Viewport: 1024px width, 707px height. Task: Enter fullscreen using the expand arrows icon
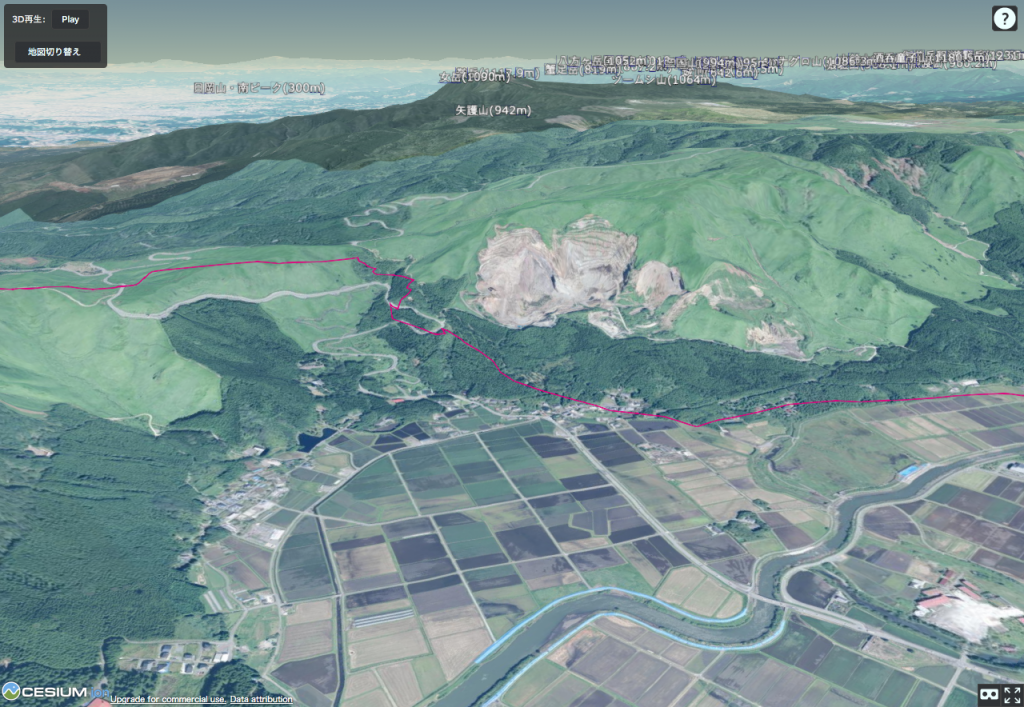(1012, 694)
